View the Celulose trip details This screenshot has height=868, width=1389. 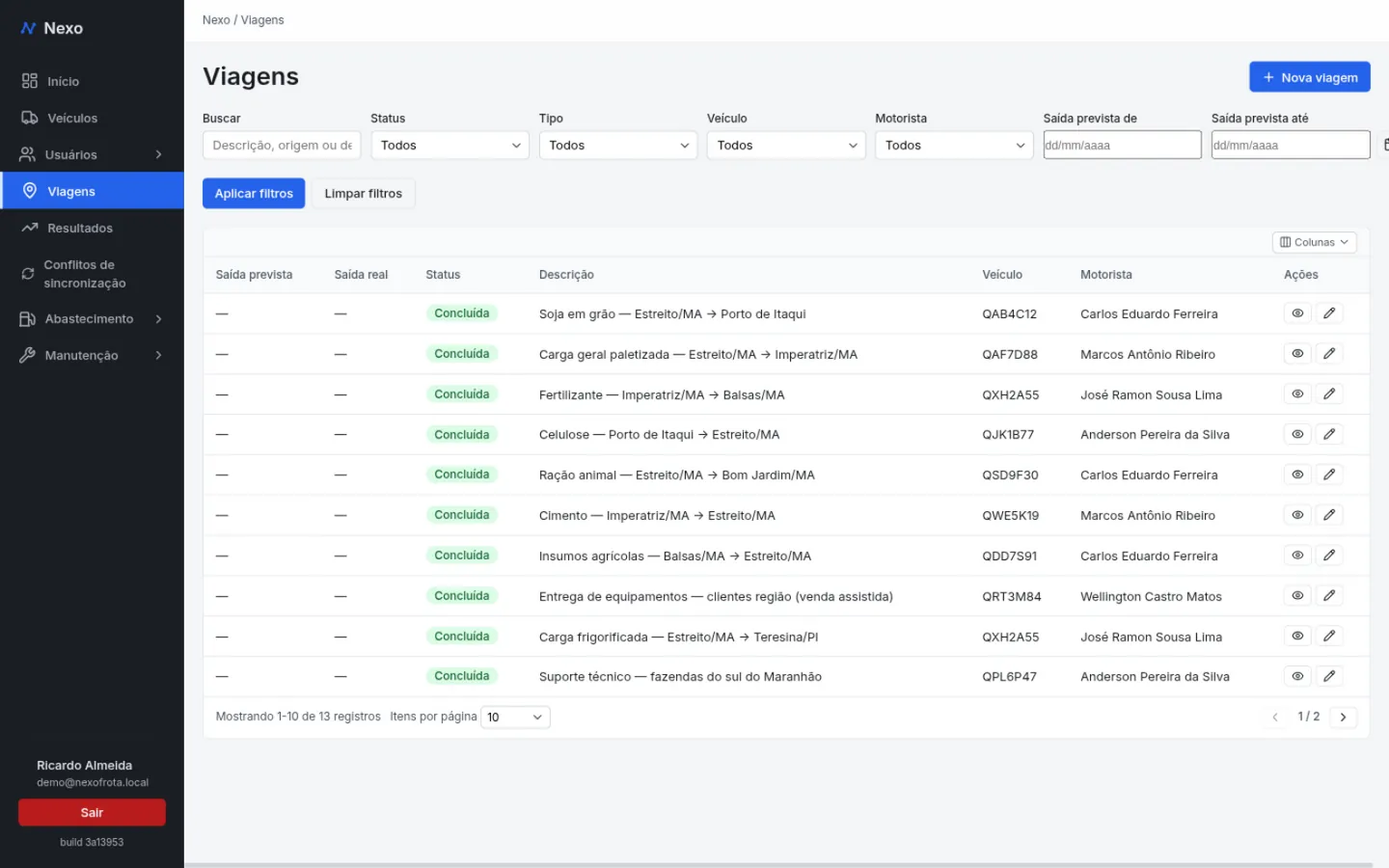tap(1297, 435)
